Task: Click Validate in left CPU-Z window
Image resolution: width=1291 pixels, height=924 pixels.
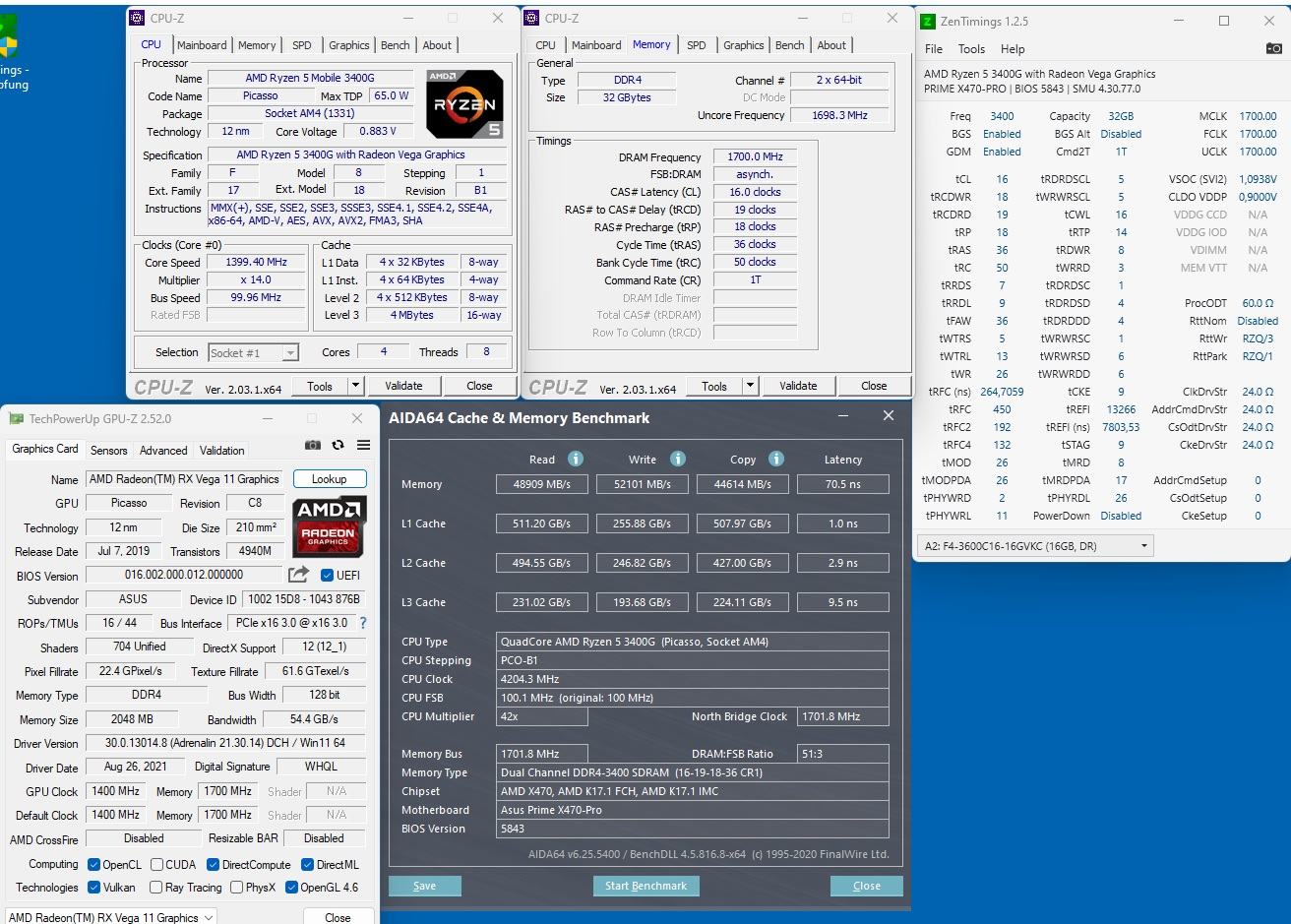Action: [x=403, y=386]
